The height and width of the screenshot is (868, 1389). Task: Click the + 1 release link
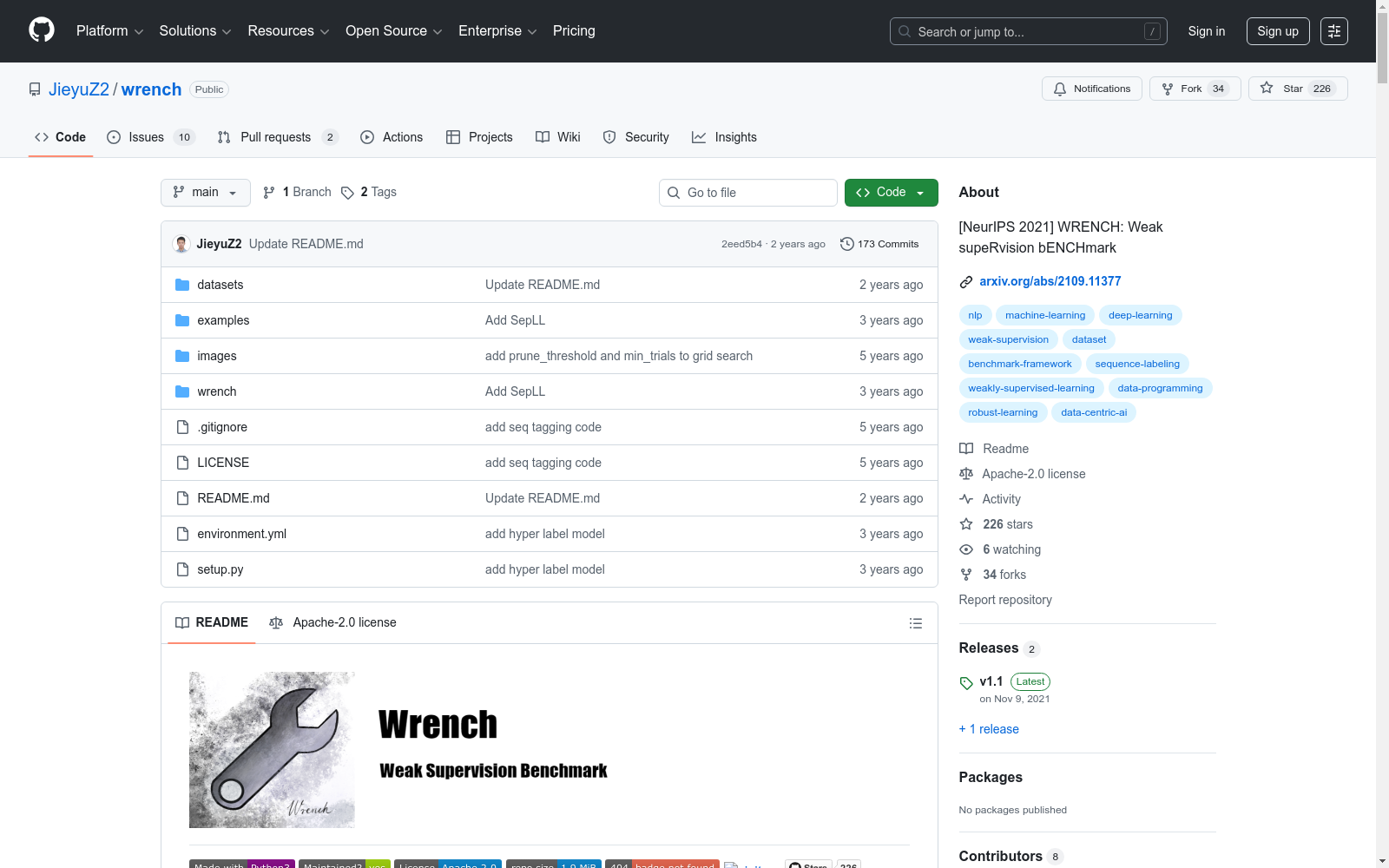tap(989, 729)
